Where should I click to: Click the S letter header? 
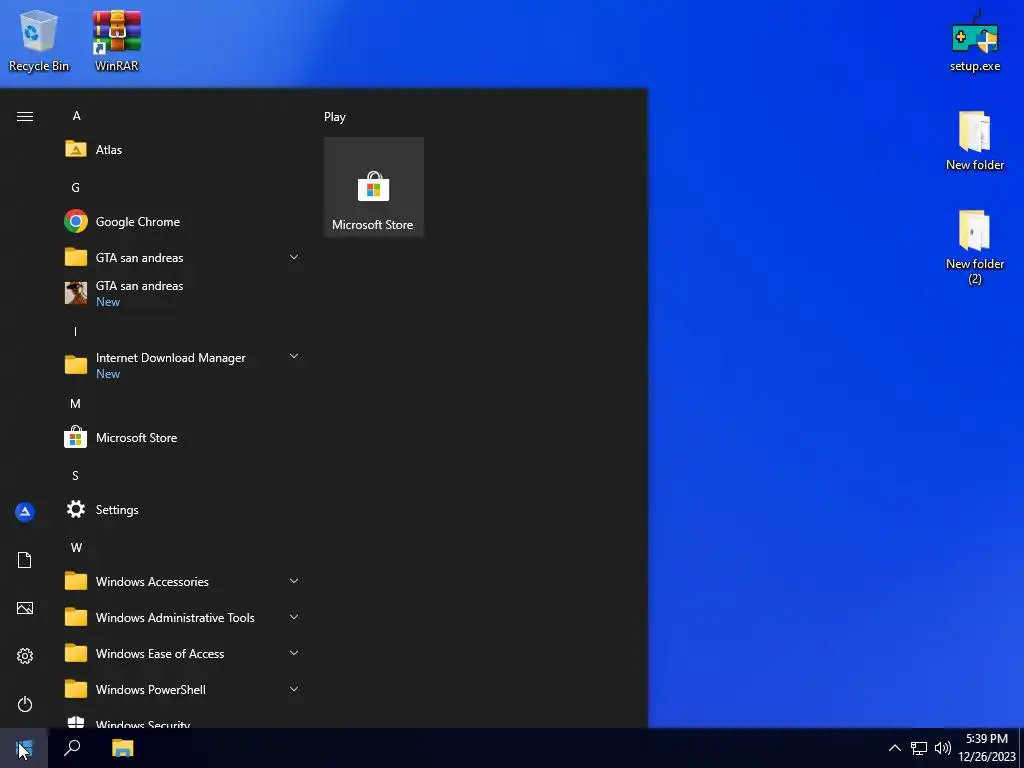[75, 475]
